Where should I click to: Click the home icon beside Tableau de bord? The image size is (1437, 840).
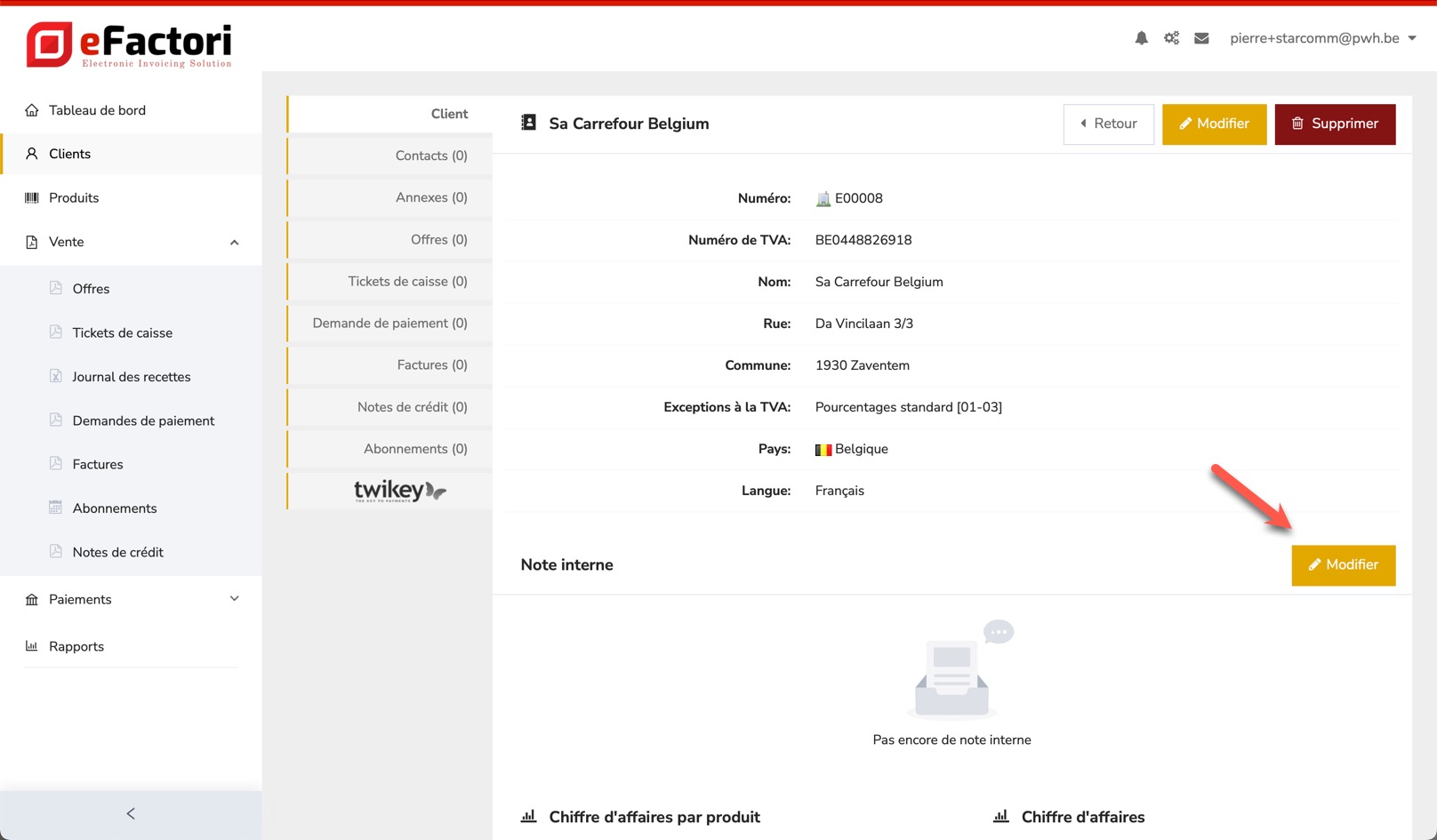click(x=32, y=110)
